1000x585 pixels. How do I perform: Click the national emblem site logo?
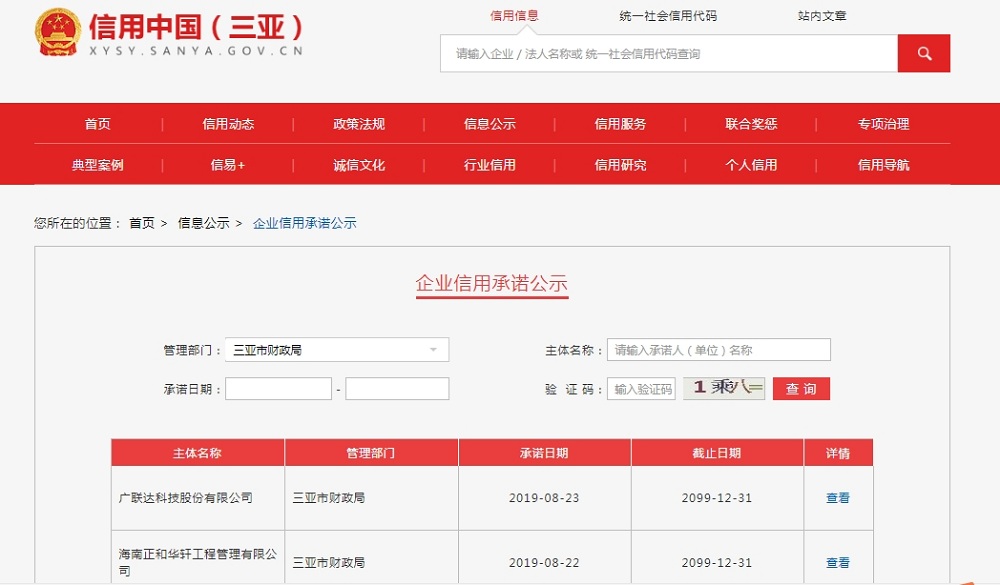58,32
